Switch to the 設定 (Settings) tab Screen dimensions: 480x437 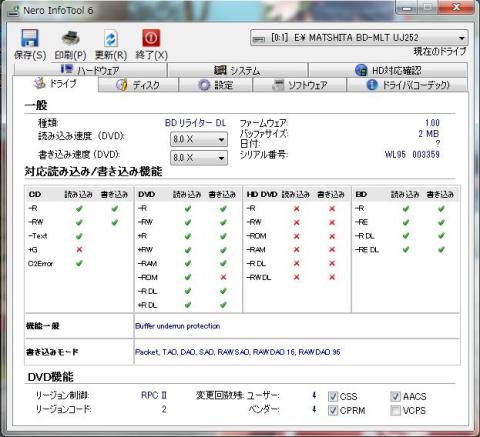click(x=215, y=85)
